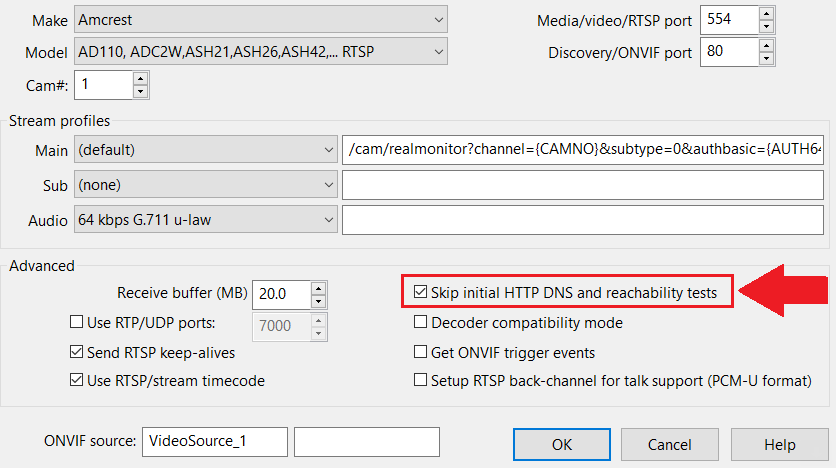Enable Setup RTSP back-channel for talk support
Image resolution: width=836 pixels, height=468 pixels.
(x=420, y=380)
